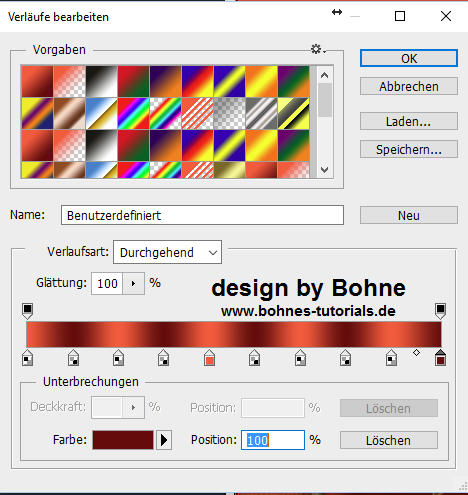
Task: Choose the black-to-white gradient preset in first row
Action: coord(102,81)
